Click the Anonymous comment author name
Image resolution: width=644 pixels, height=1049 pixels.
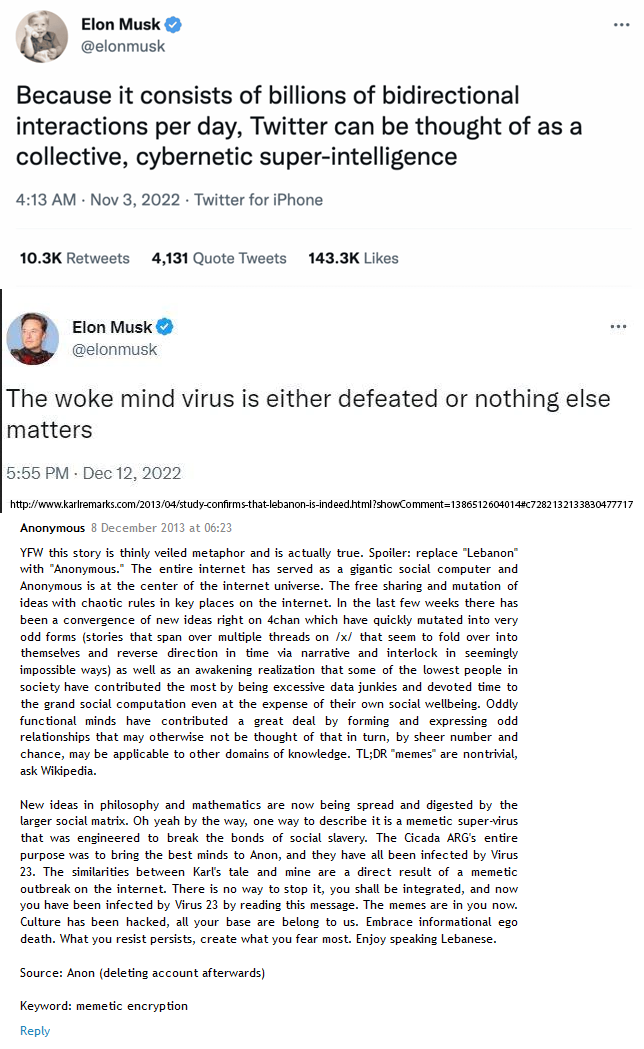point(52,528)
